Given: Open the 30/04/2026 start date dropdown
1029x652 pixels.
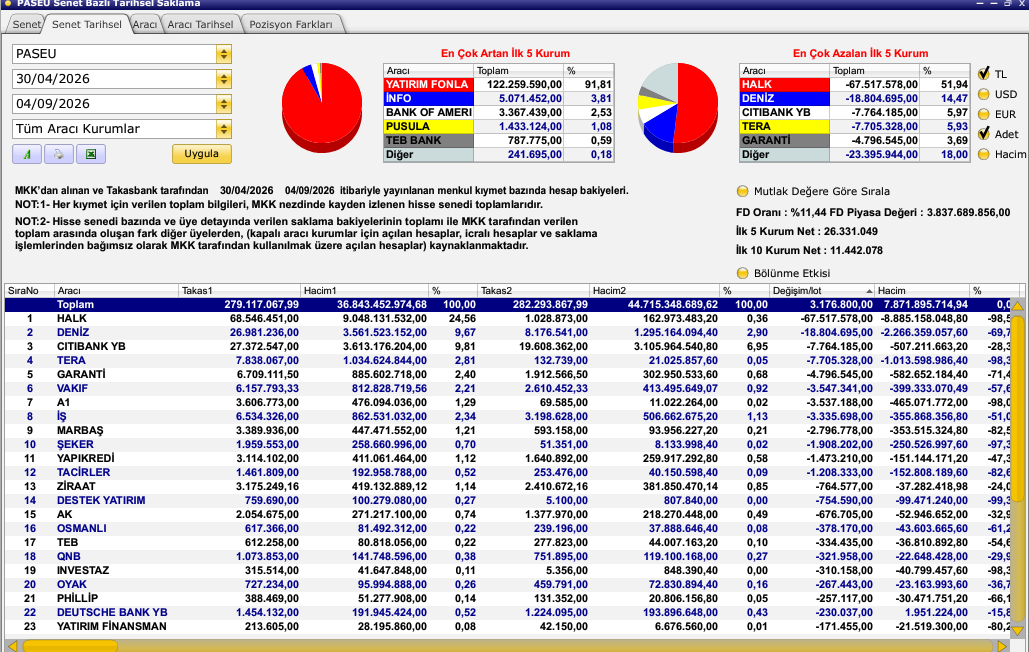Looking at the screenshot, I should 224,79.
